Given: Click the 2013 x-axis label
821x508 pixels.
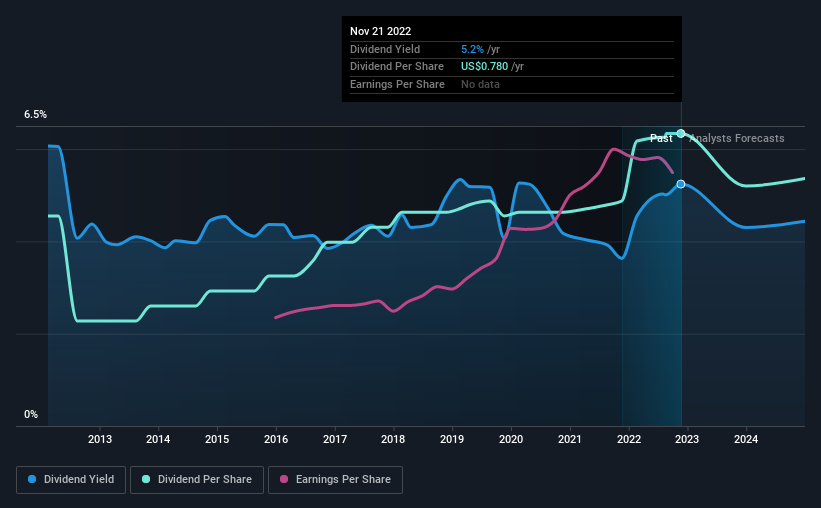Looking at the screenshot, I should pyautogui.click(x=99, y=439).
